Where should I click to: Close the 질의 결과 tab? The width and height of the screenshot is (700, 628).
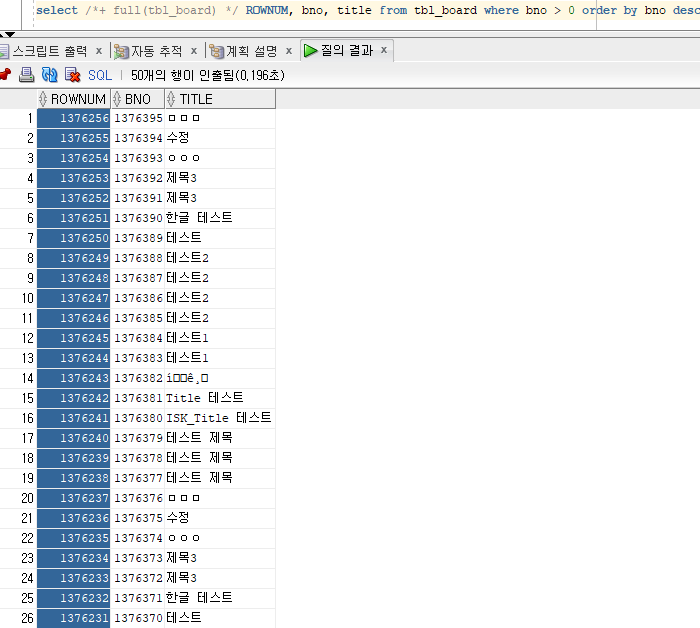[x=384, y=50]
